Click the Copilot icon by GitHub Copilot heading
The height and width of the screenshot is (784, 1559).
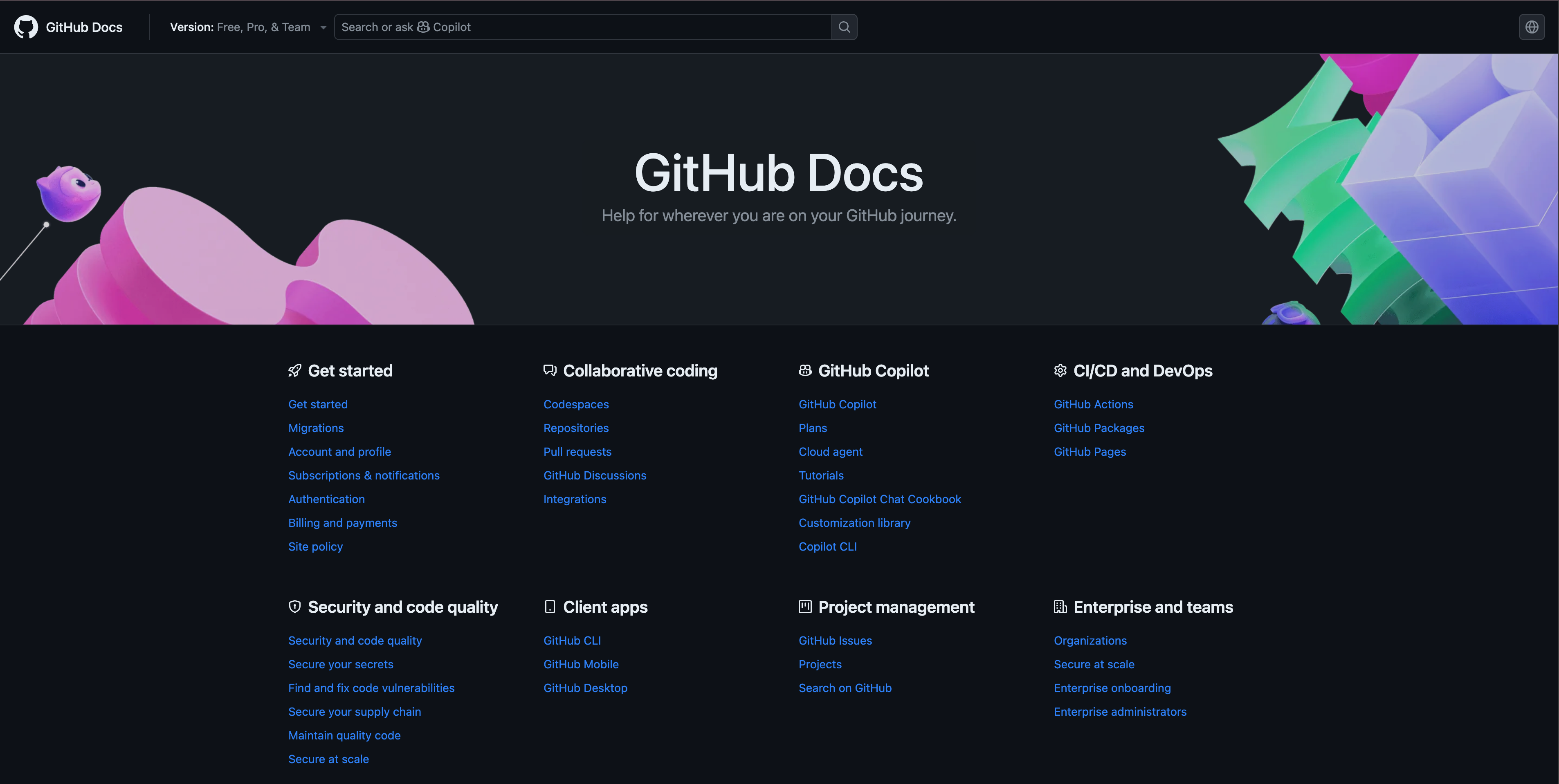click(805, 371)
